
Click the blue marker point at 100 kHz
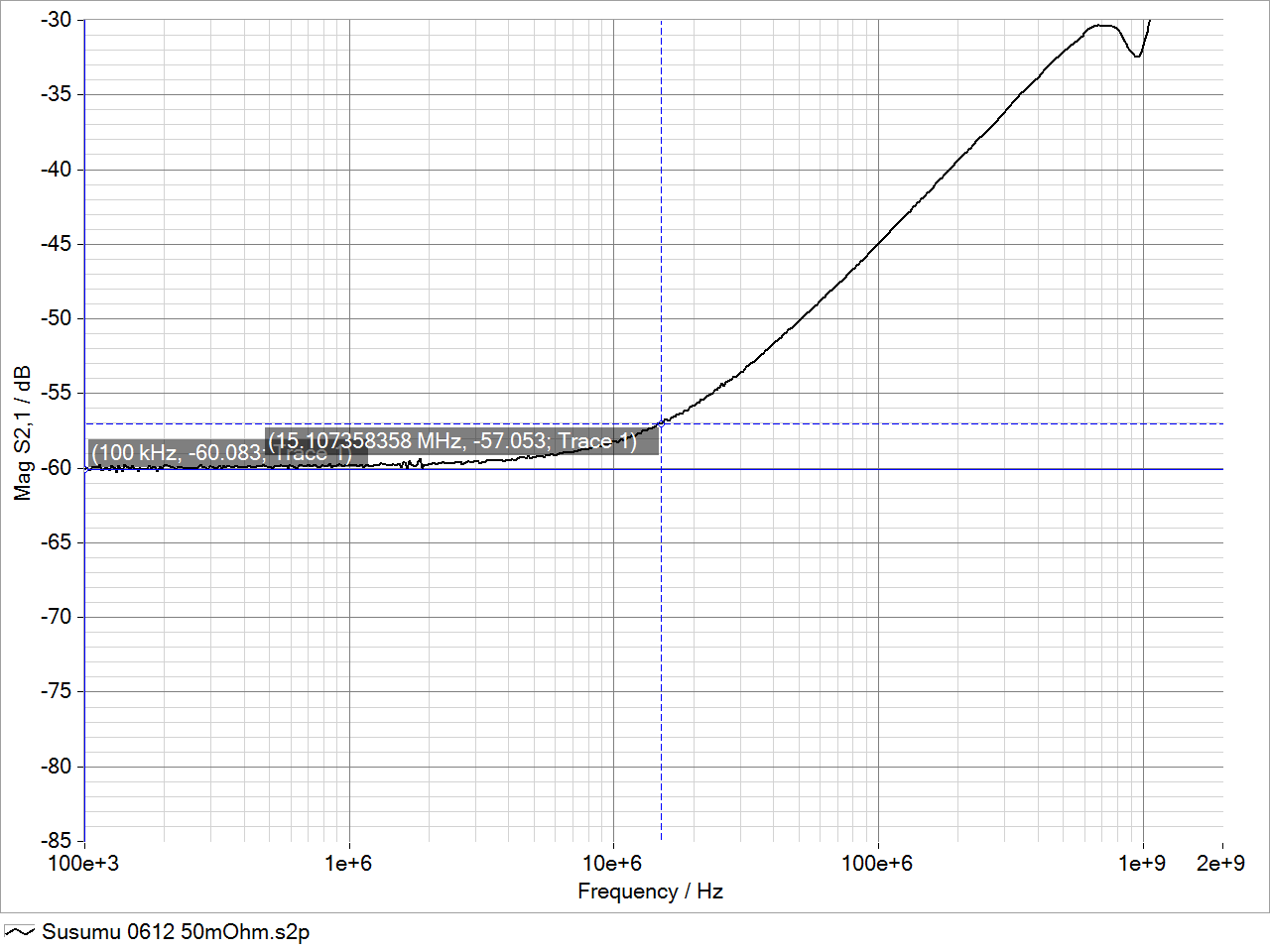click(86, 469)
